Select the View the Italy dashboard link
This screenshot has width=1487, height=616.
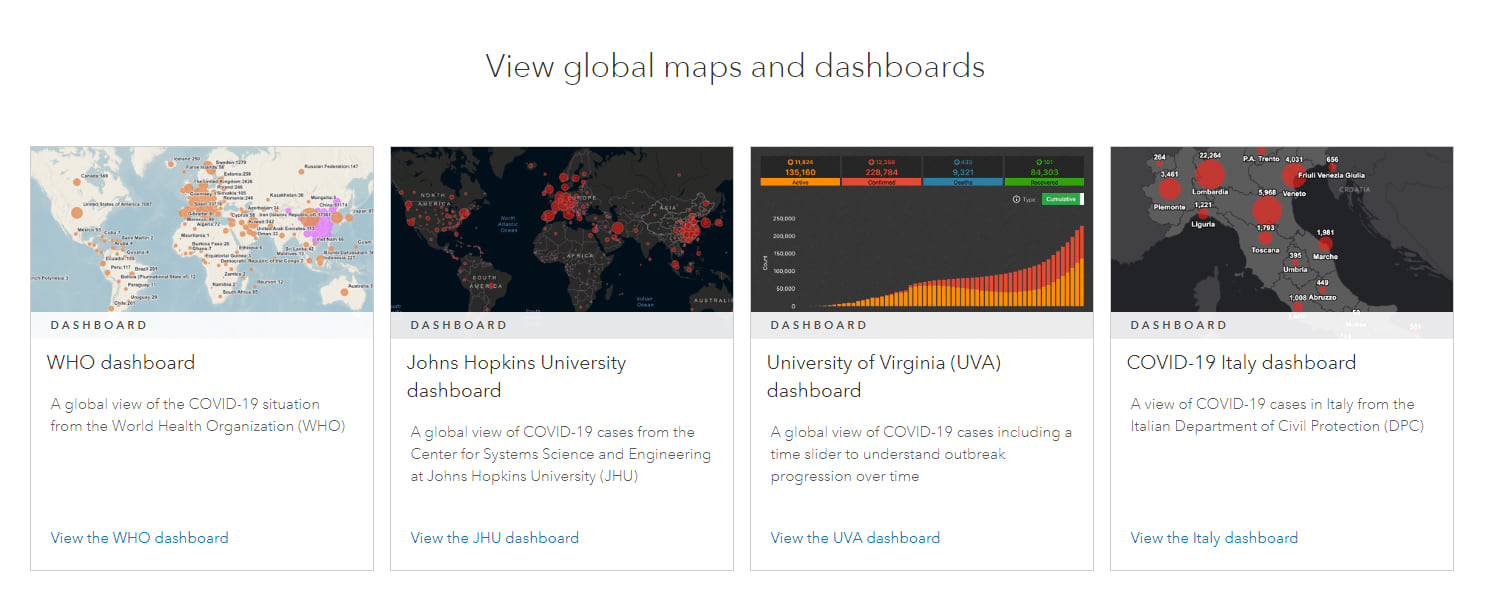[1214, 538]
